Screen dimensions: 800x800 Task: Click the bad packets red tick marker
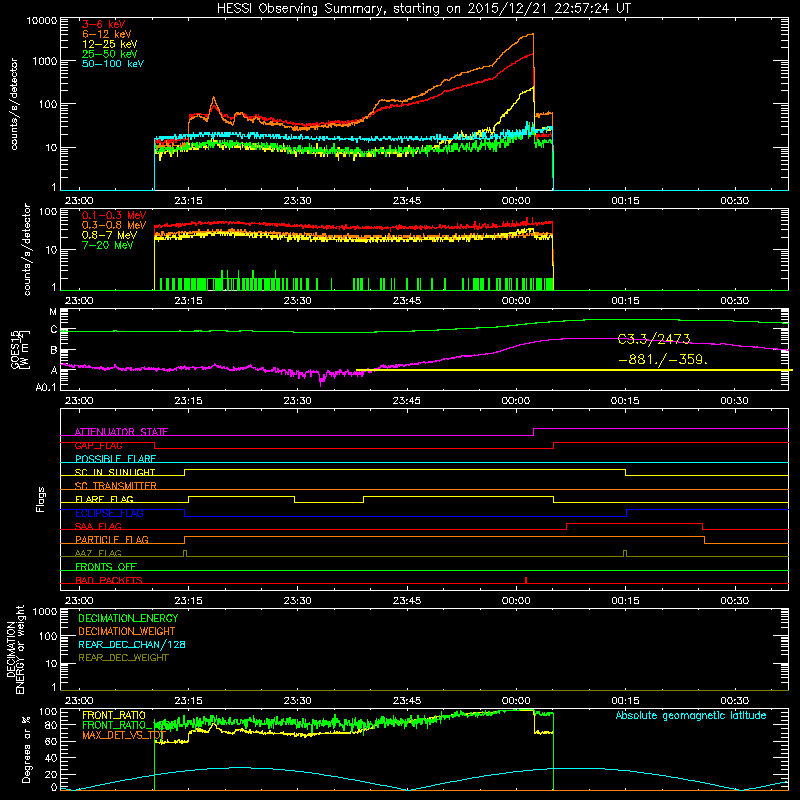click(526, 580)
